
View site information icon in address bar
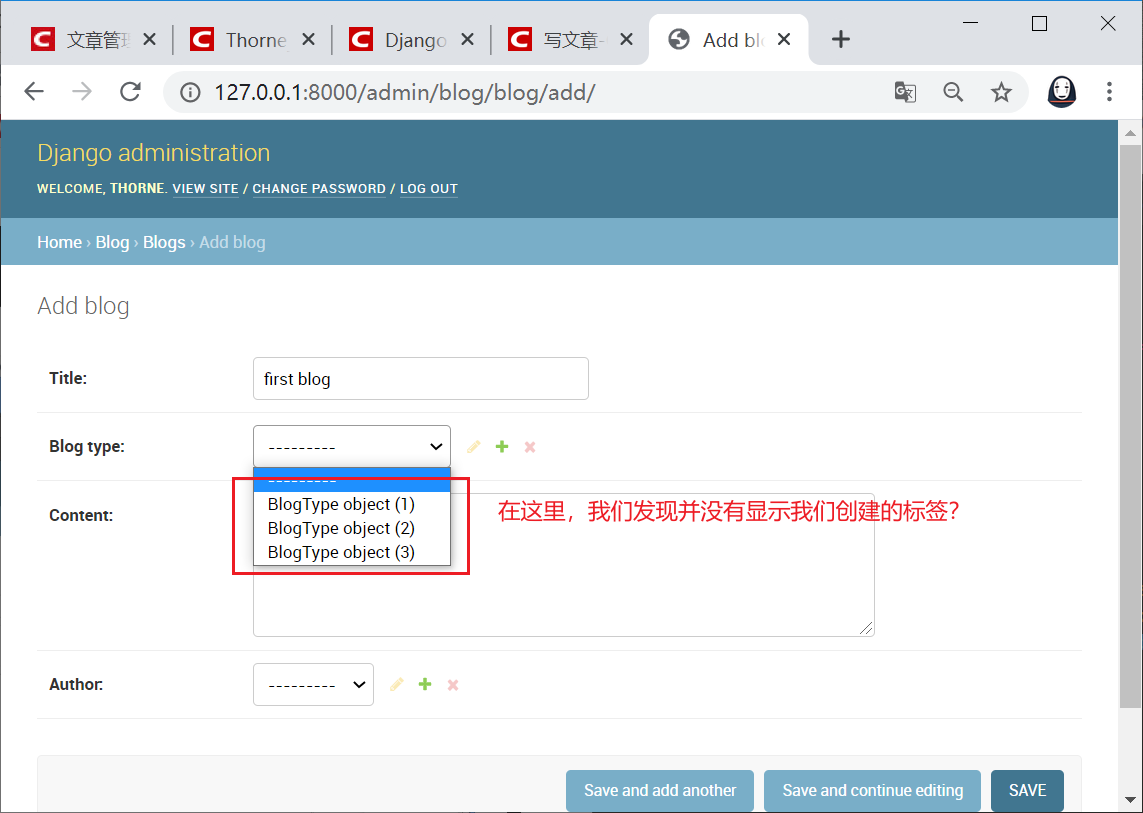tap(190, 93)
